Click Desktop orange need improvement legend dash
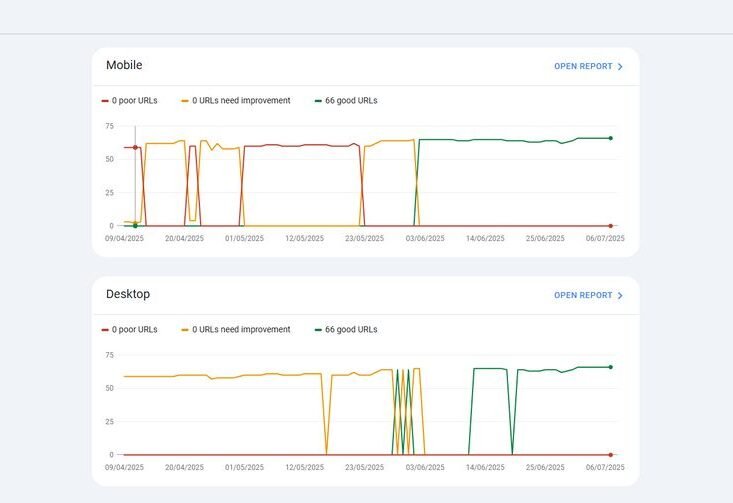 (x=185, y=330)
